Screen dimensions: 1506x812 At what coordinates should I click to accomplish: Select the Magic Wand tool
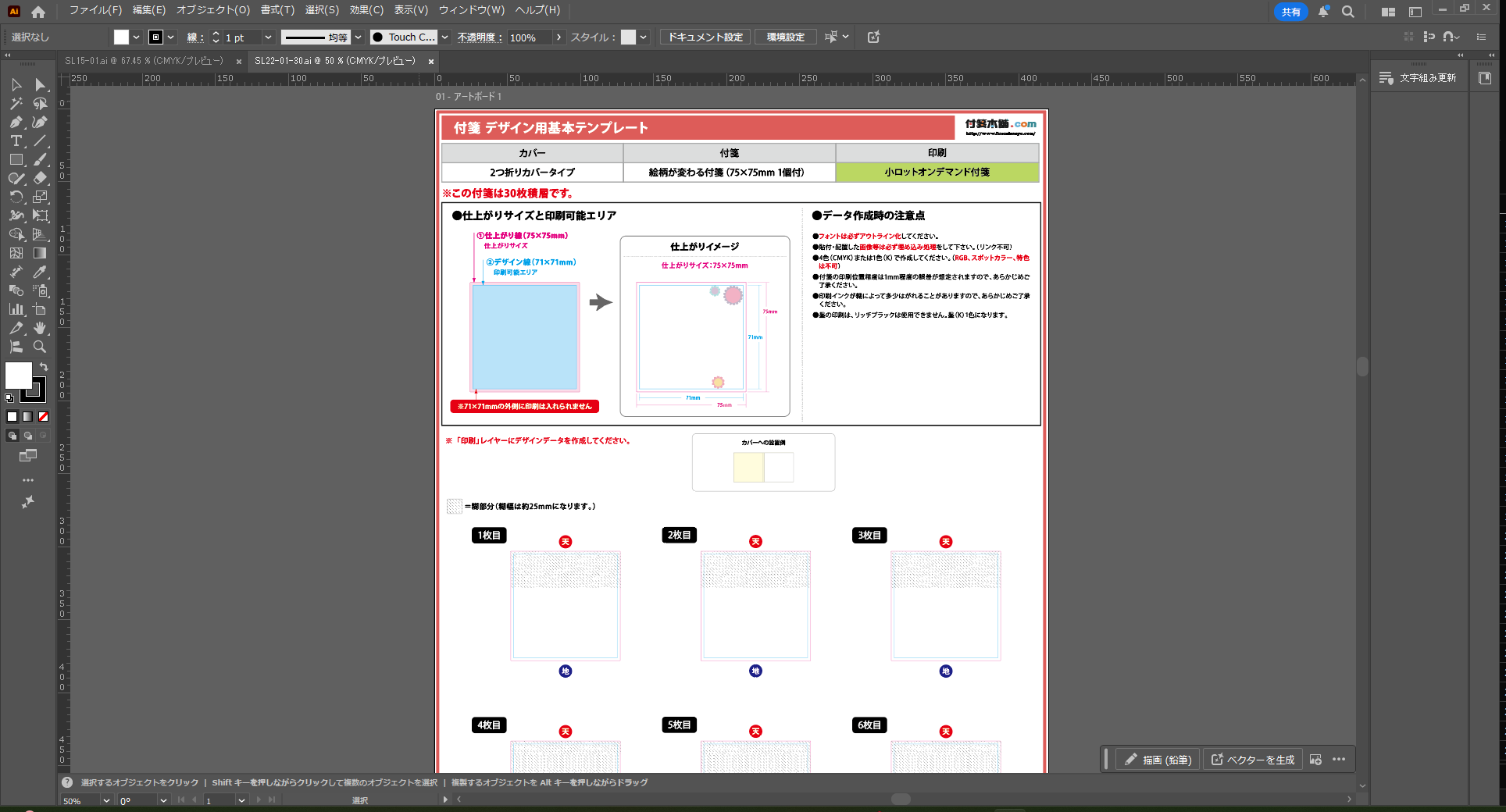tap(16, 103)
